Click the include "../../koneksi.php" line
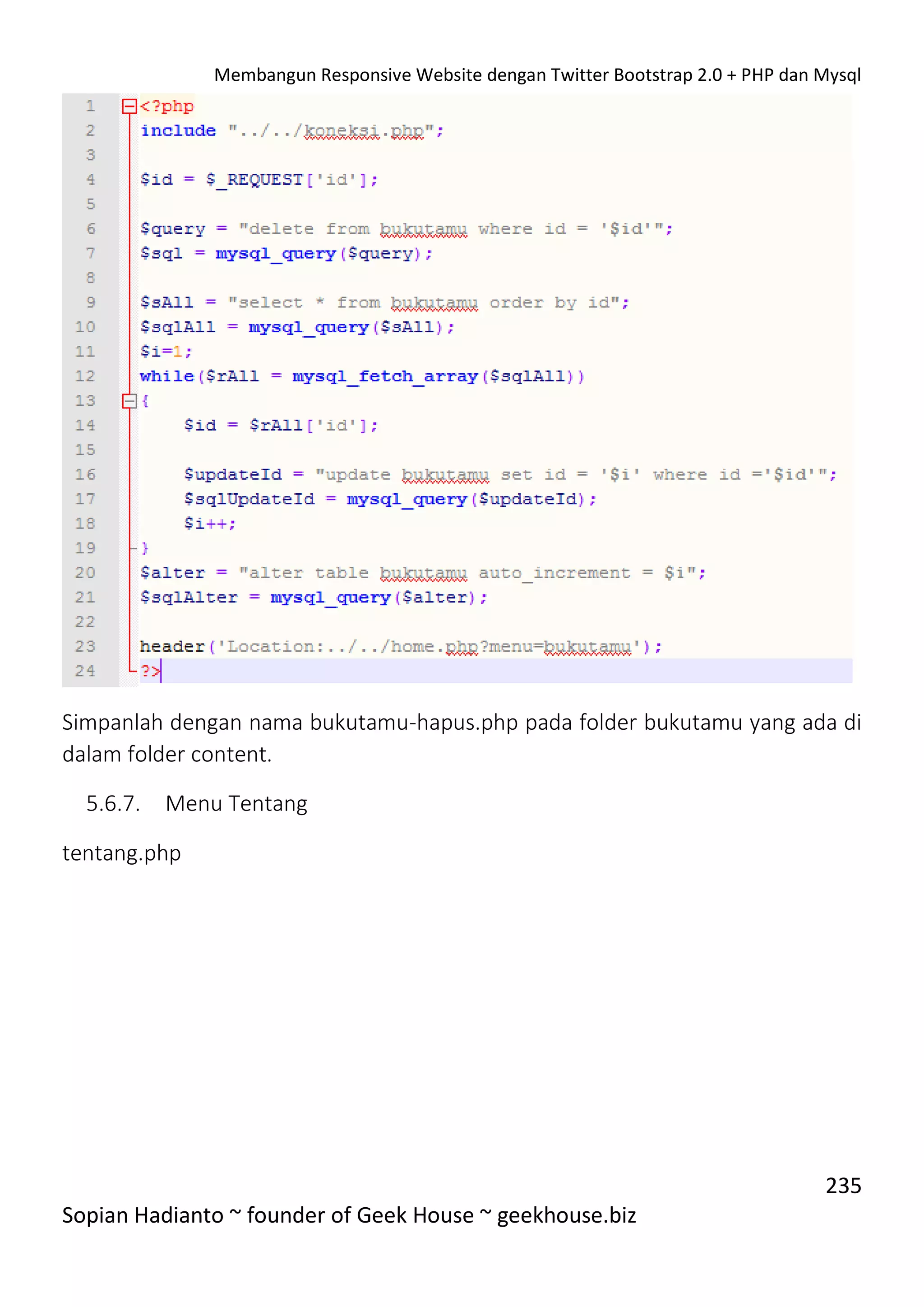 coord(292,131)
